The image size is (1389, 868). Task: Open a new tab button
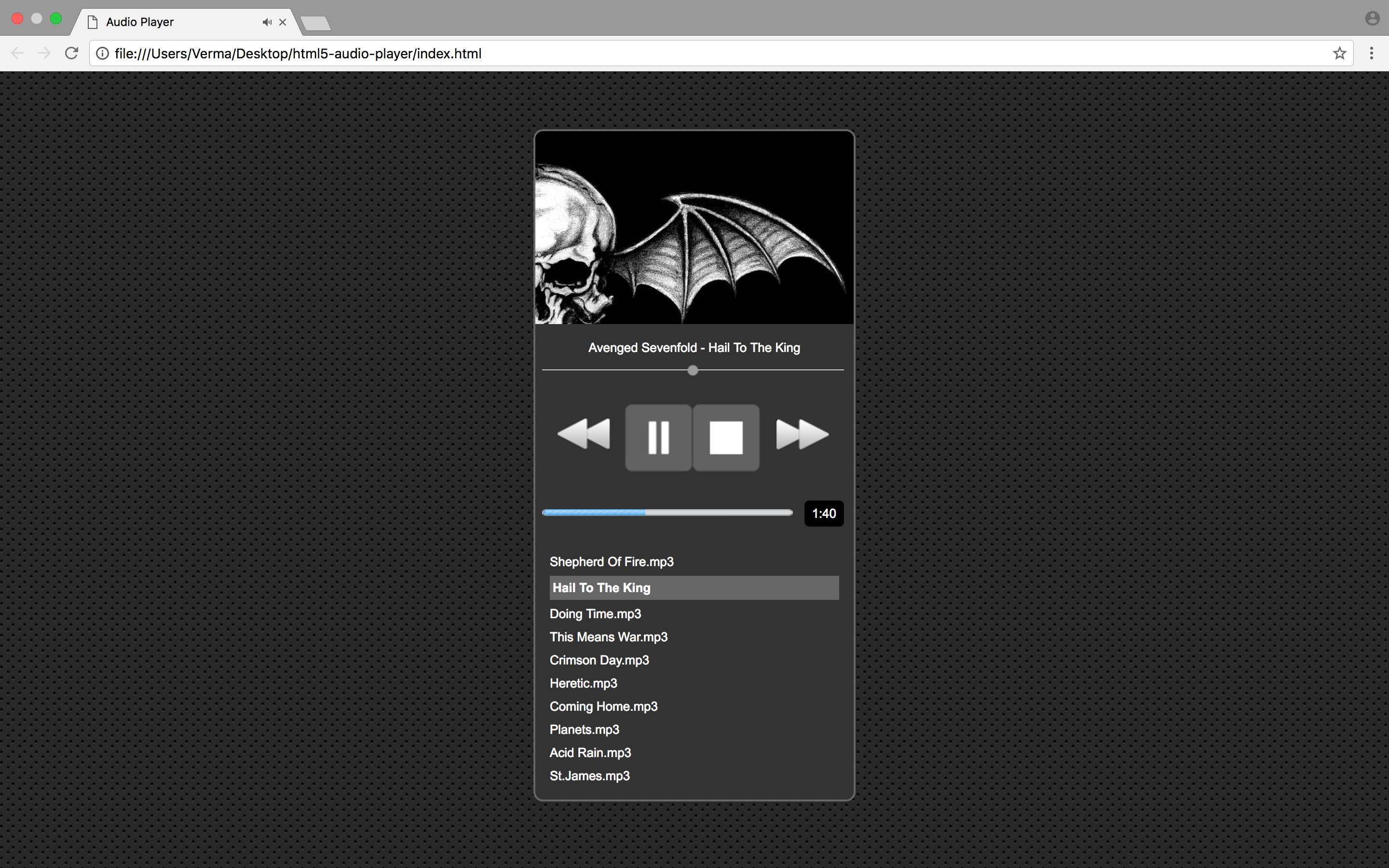coord(316,24)
